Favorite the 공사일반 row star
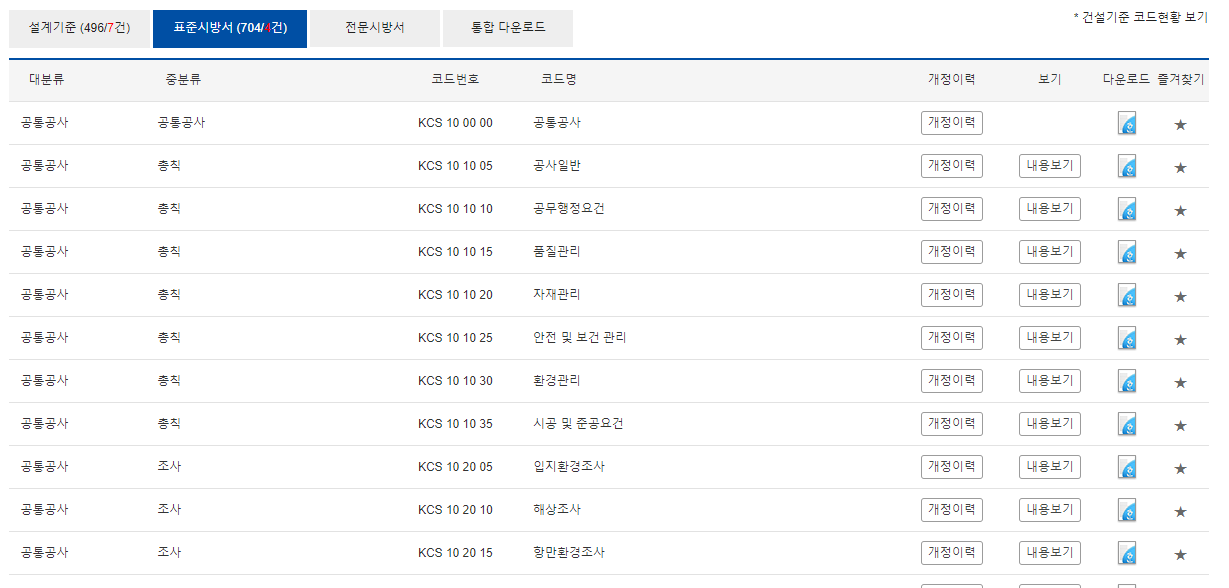The image size is (1229, 588). (x=1180, y=167)
